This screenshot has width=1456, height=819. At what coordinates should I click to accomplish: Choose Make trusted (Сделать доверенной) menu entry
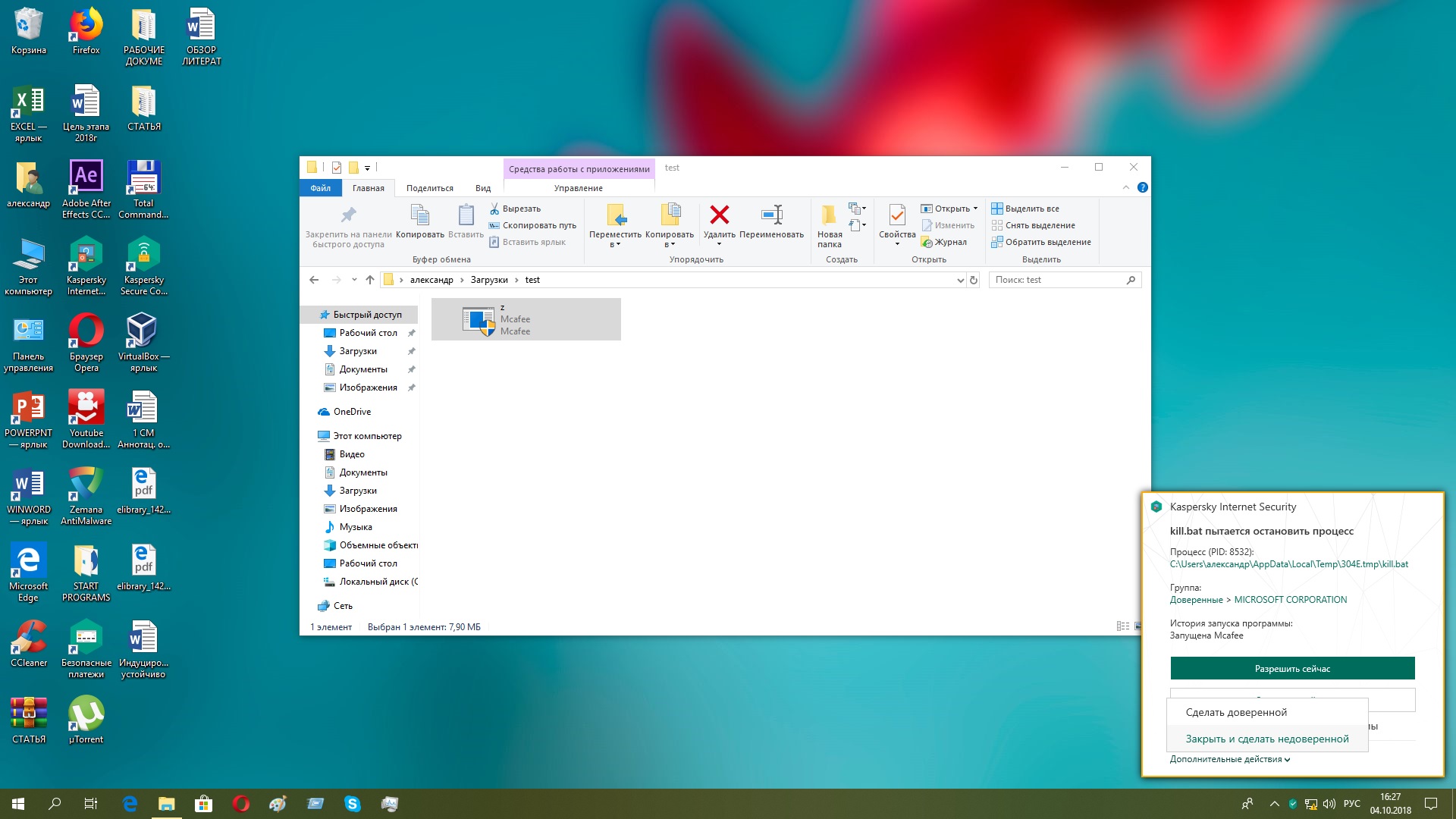click(1236, 712)
